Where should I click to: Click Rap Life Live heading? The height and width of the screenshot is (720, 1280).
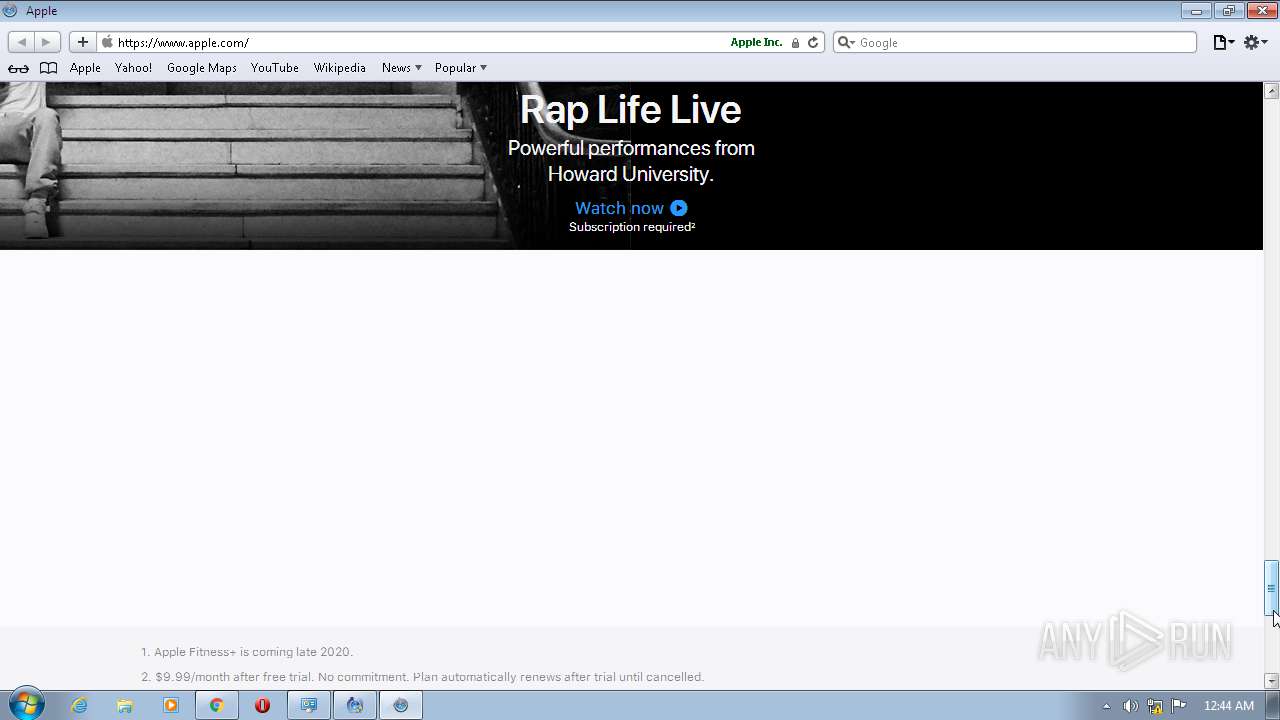tap(631, 109)
